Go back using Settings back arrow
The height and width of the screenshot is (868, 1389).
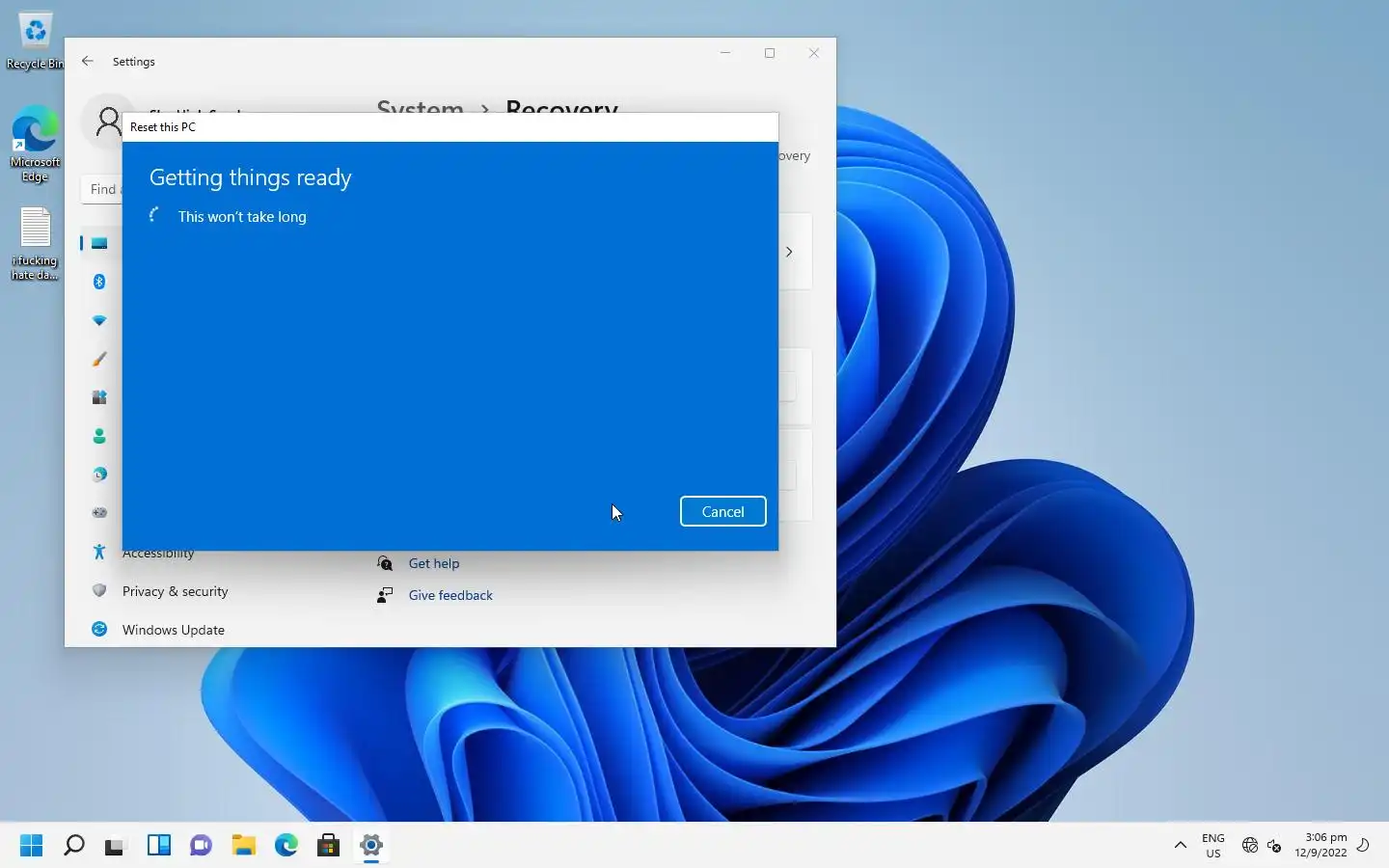pyautogui.click(x=88, y=61)
